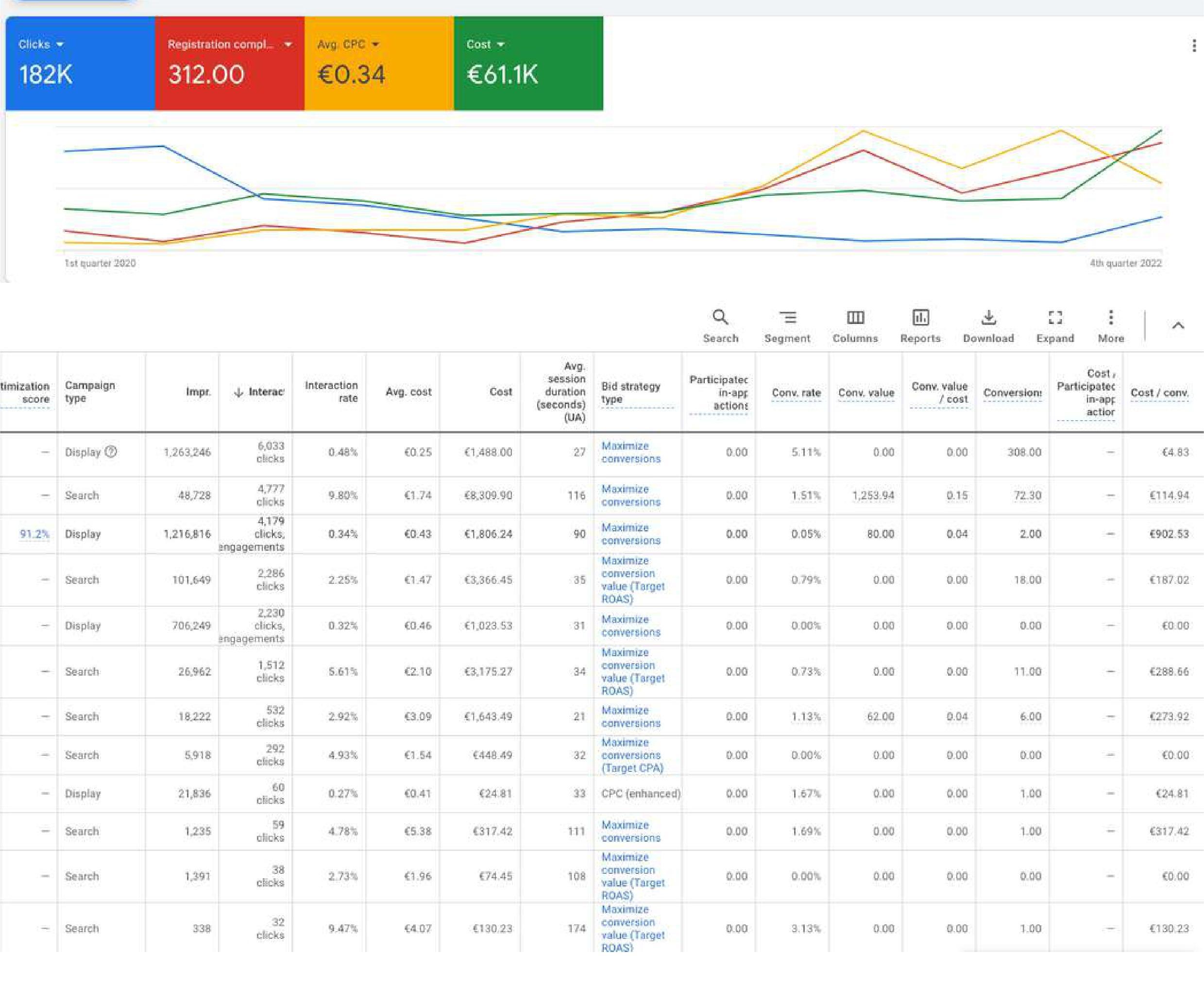Open chart three-dot options menu
1204x987 pixels.
1193,46
